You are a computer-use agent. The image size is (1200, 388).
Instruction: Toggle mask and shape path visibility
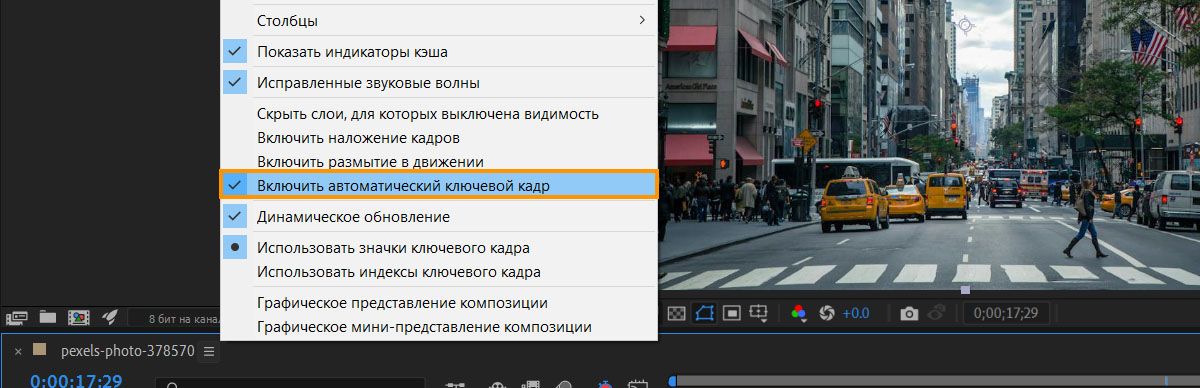pyautogui.click(x=704, y=313)
